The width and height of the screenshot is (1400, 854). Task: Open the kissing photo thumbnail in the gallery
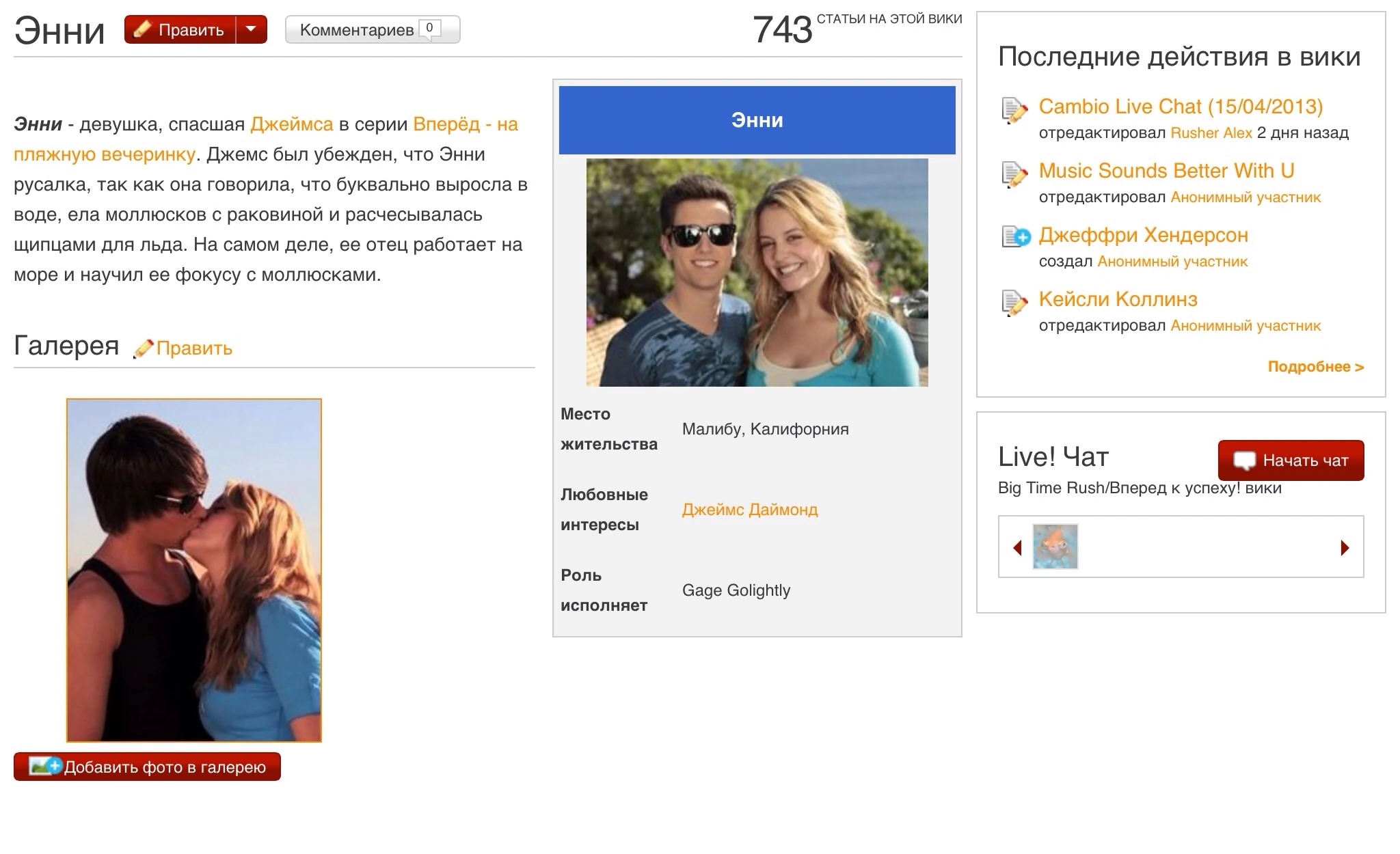point(194,570)
